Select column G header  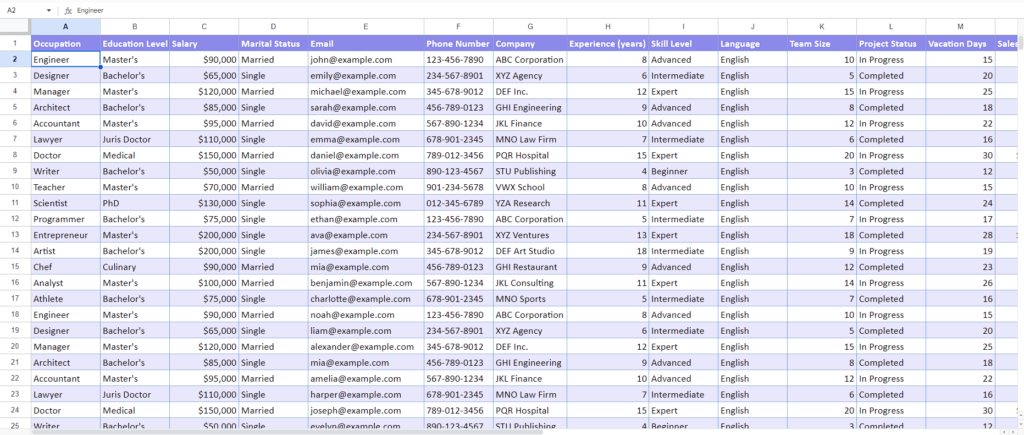pos(530,27)
